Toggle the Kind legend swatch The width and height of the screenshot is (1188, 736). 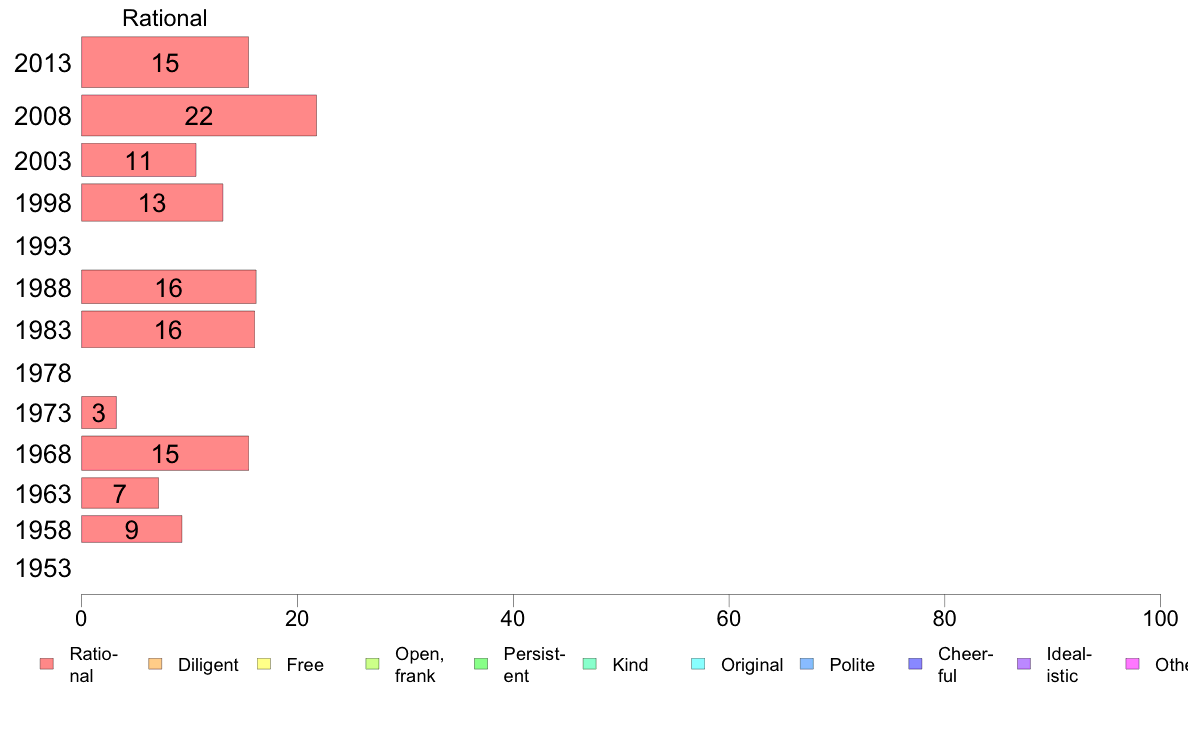589,664
